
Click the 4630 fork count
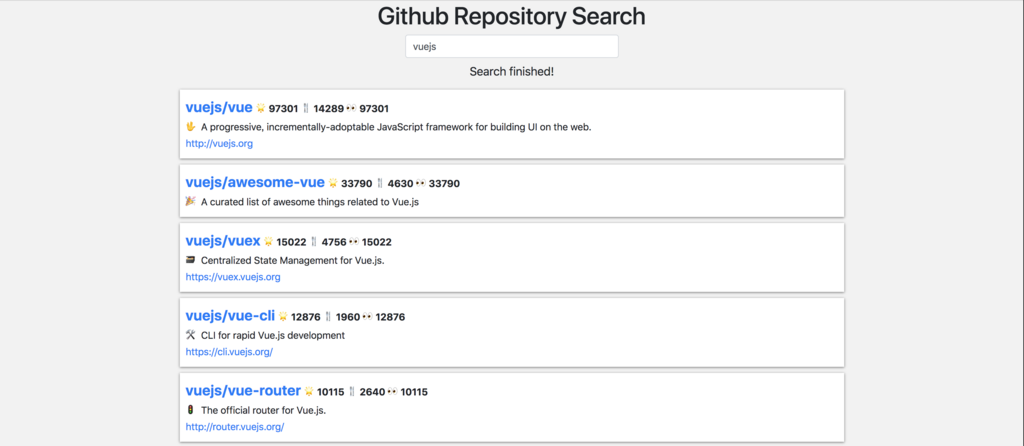click(400, 183)
